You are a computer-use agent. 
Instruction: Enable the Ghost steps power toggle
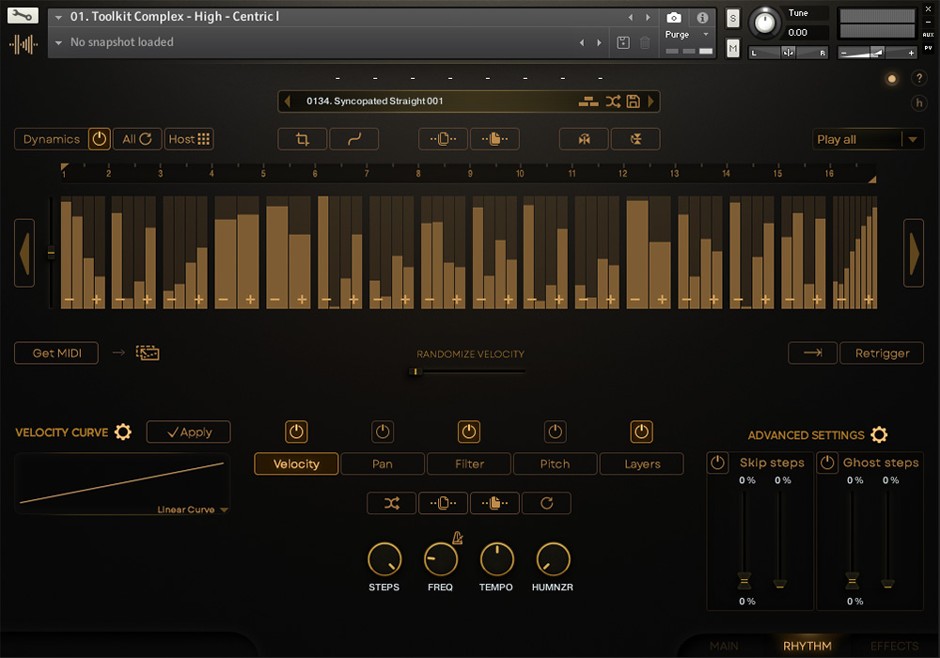click(827, 462)
